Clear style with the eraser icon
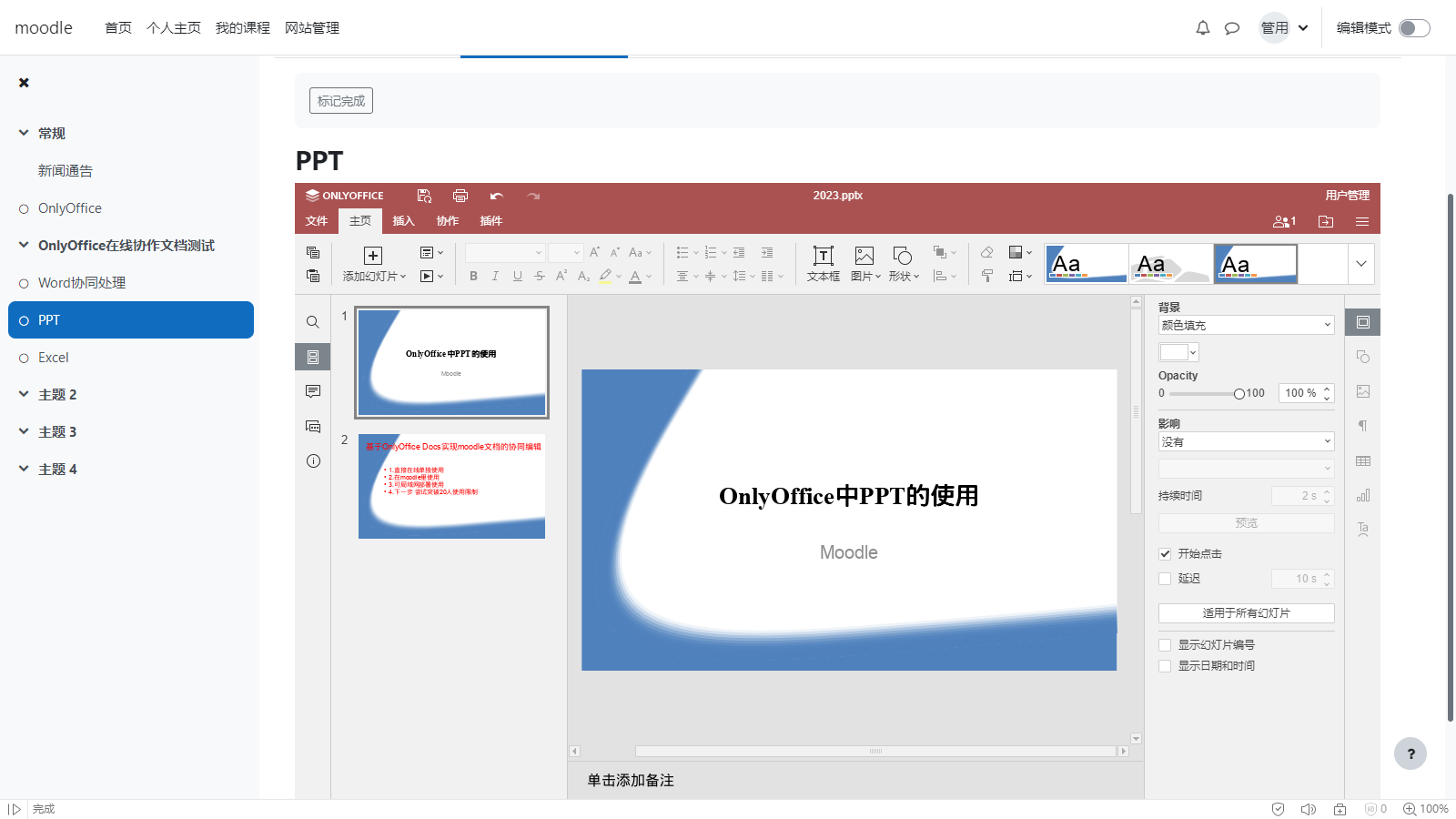This screenshot has width=1456, height=819. point(986,252)
